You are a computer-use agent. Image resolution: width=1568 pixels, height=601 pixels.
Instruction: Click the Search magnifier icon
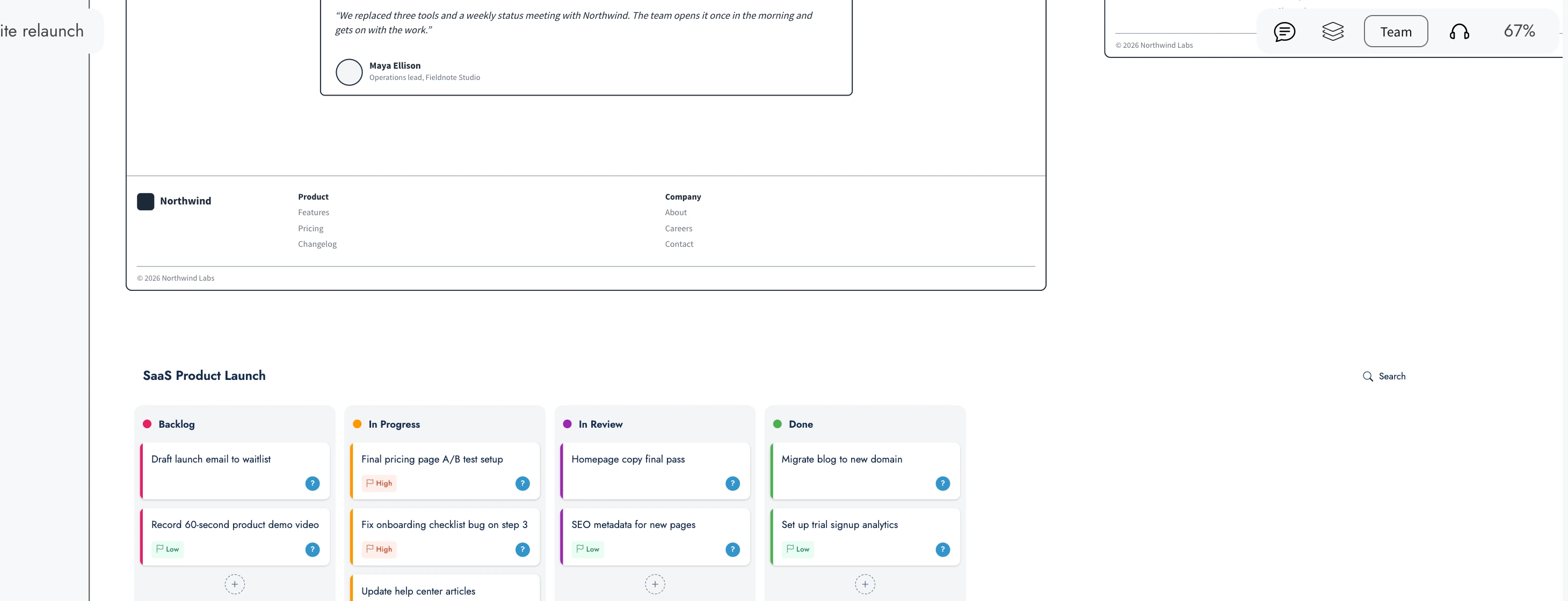pos(1368,377)
